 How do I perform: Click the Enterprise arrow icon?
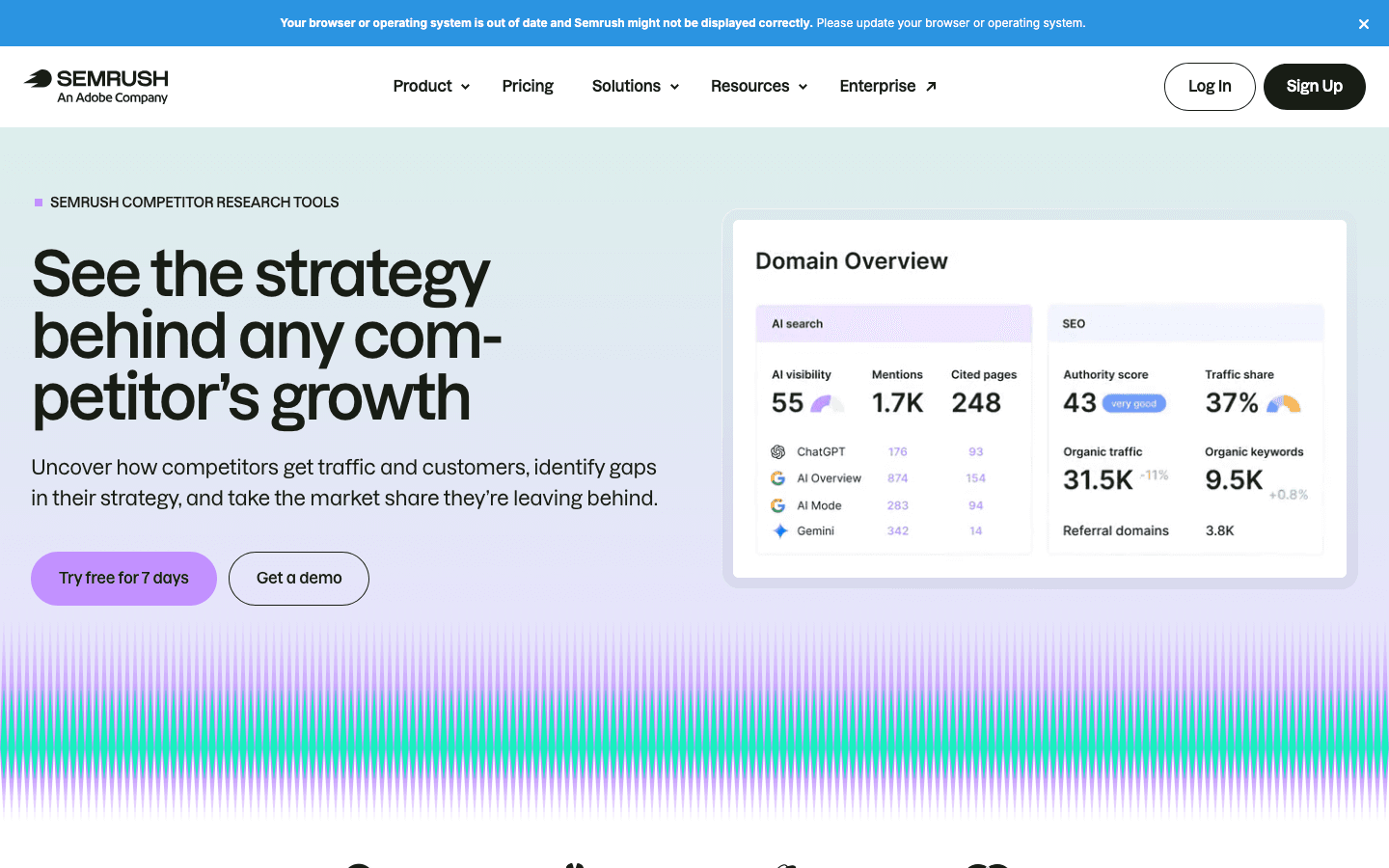(931, 86)
